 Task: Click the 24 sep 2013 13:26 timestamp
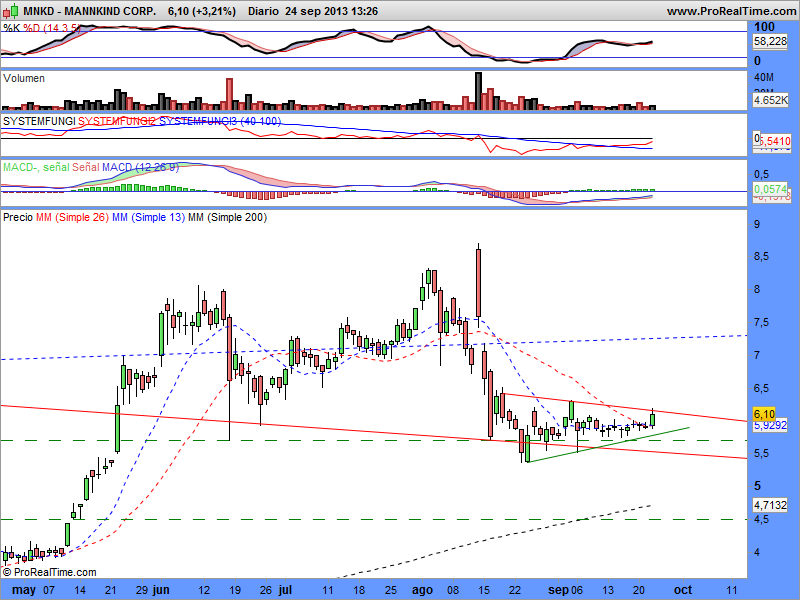click(x=332, y=11)
